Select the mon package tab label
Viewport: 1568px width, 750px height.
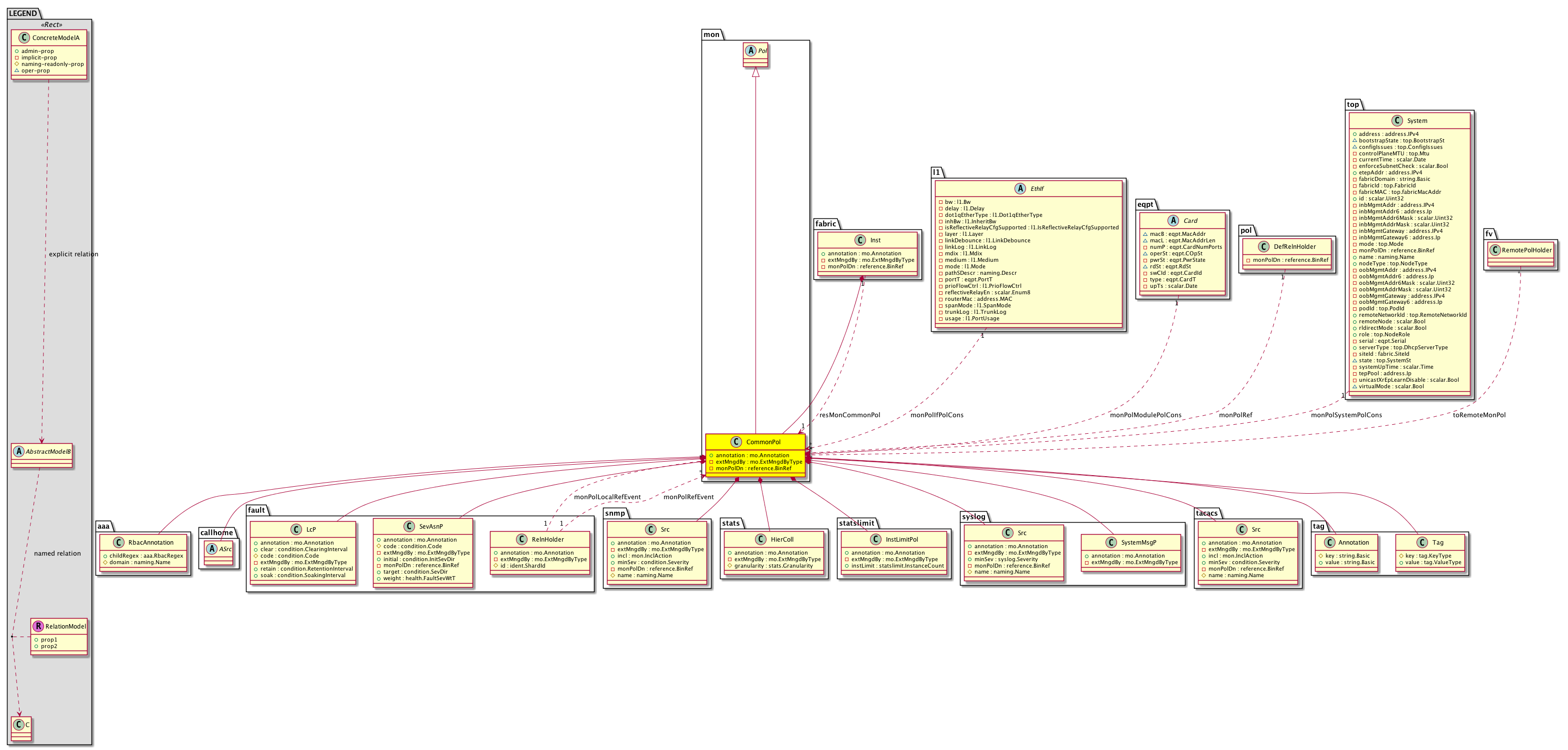[711, 34]
